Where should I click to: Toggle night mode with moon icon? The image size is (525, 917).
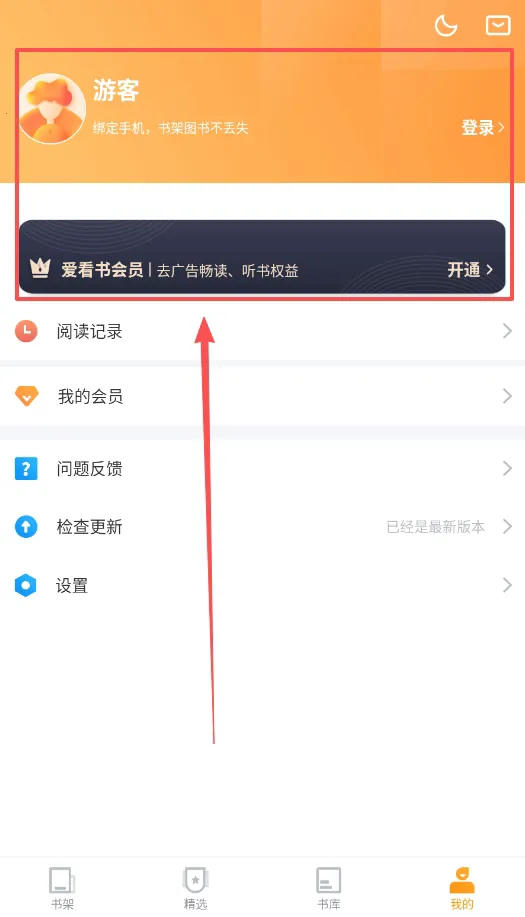[x=446, y=26]
